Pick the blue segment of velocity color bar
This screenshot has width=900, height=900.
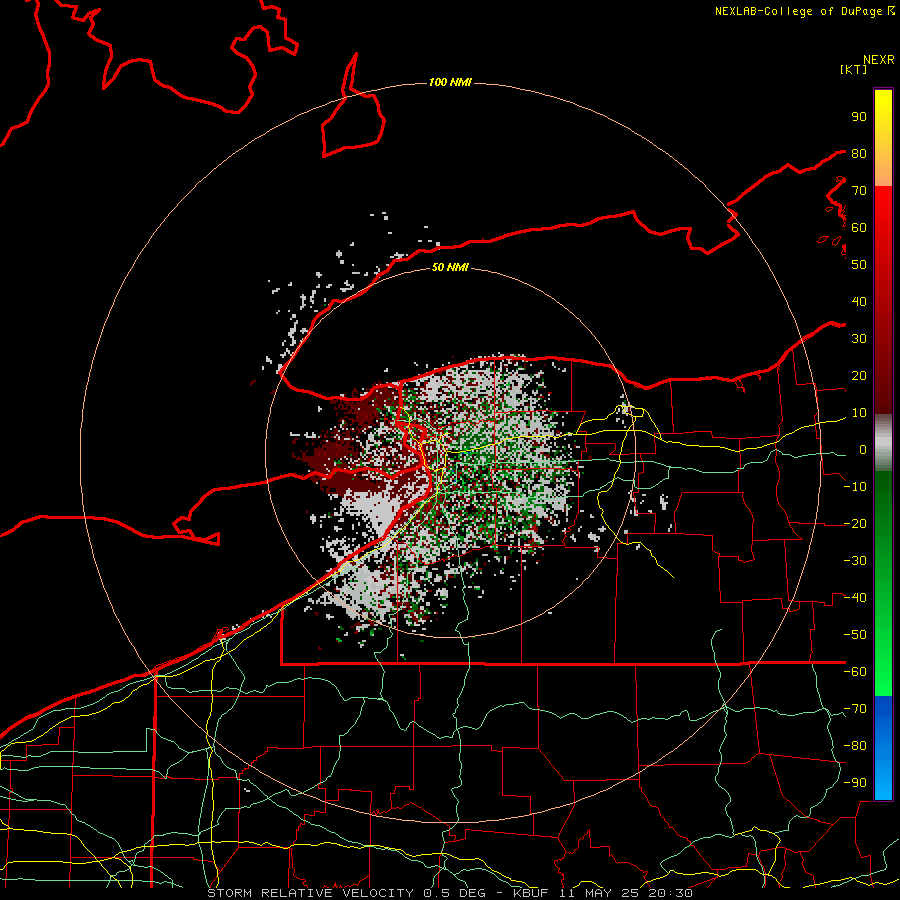pos(883,747)
